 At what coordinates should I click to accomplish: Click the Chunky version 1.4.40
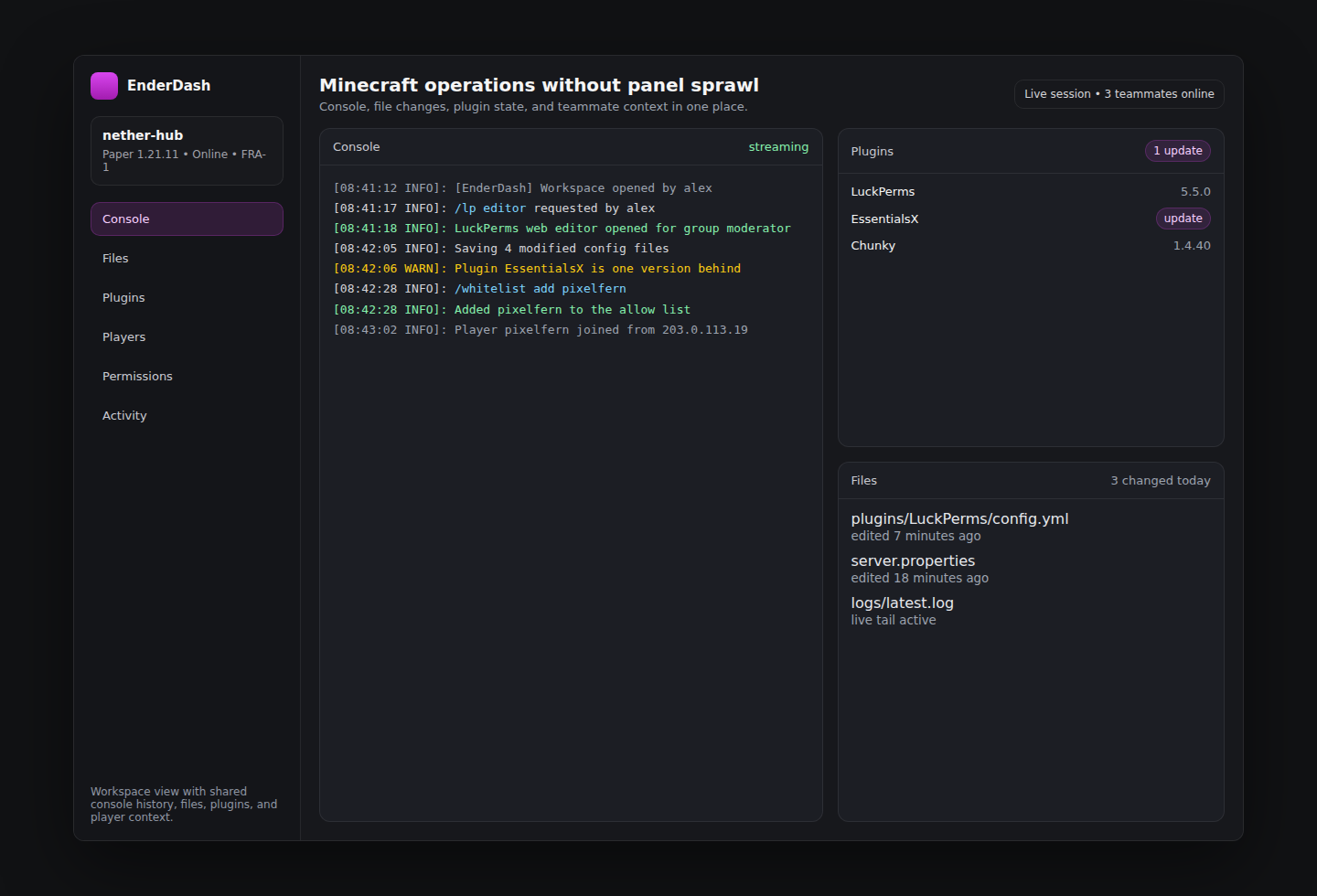pyautogui.click(x=1192, y=246)
